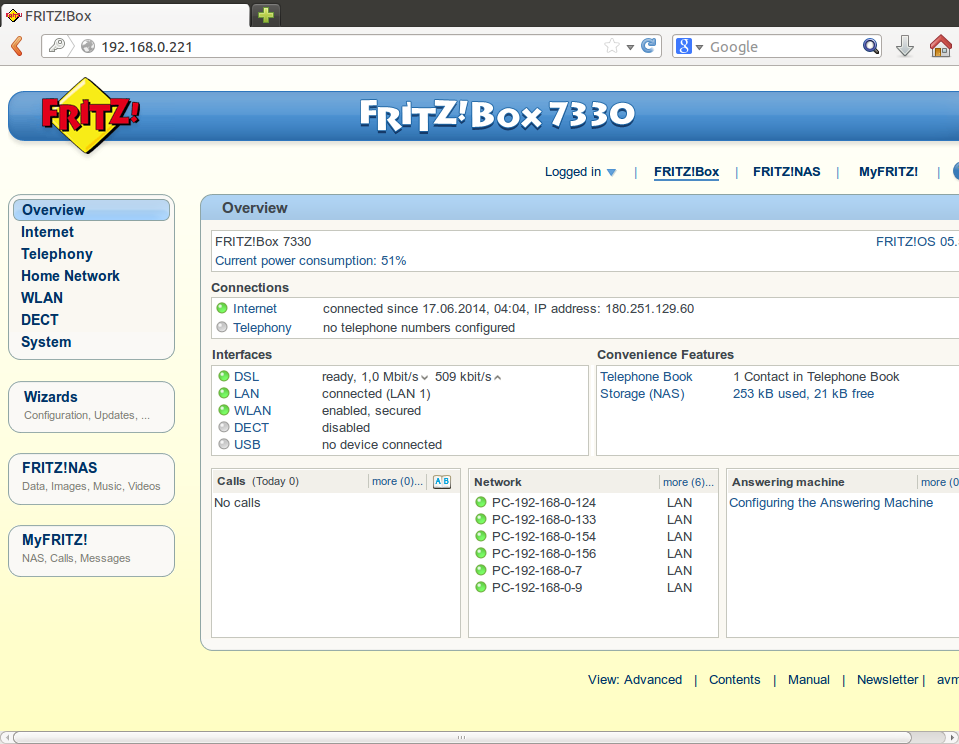This screenshot has width=959, height=744.
Task: Open Configuring the Answering Machine link
Action: click(830, 503)
